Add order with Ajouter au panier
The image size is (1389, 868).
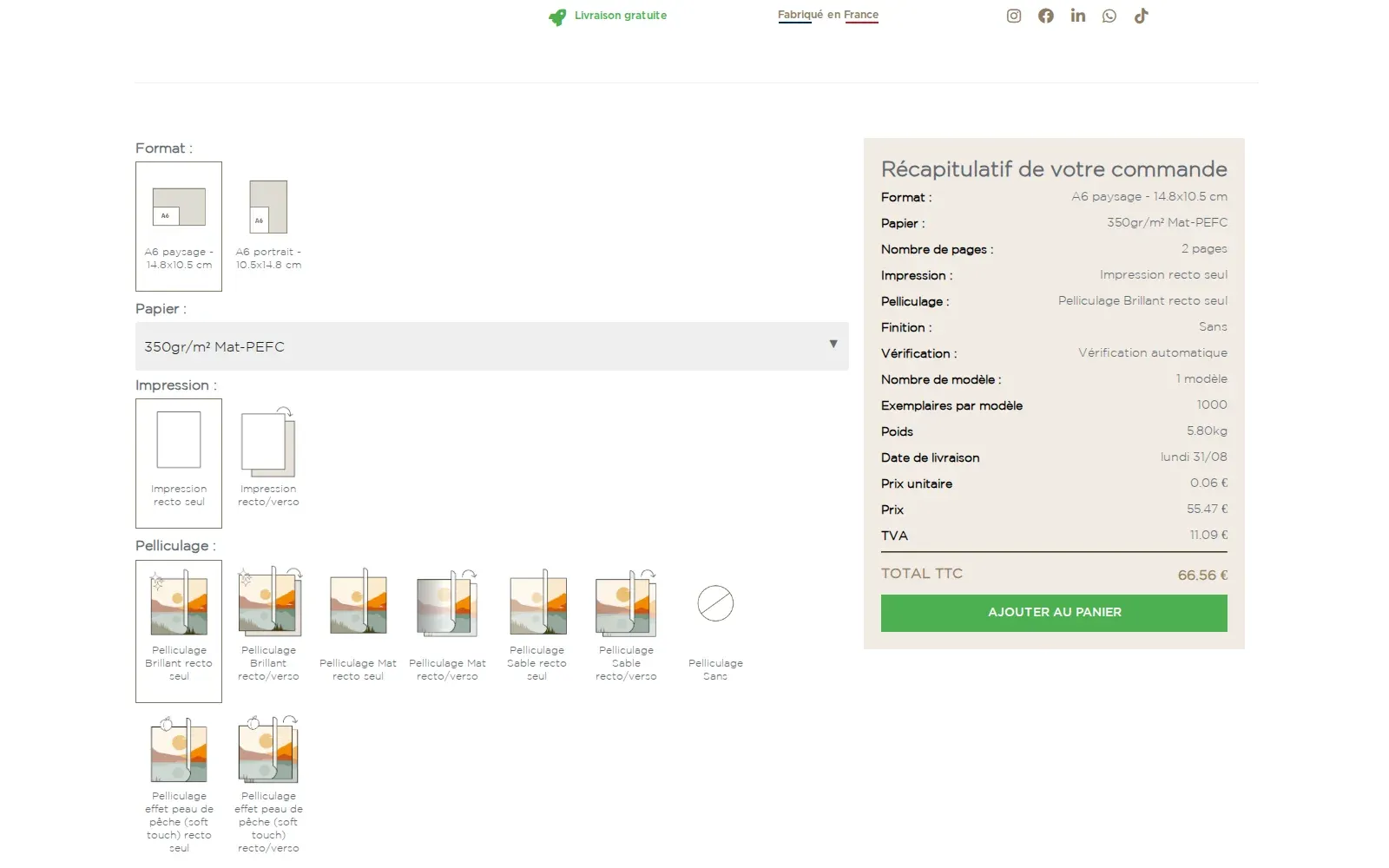point(1054,613)
